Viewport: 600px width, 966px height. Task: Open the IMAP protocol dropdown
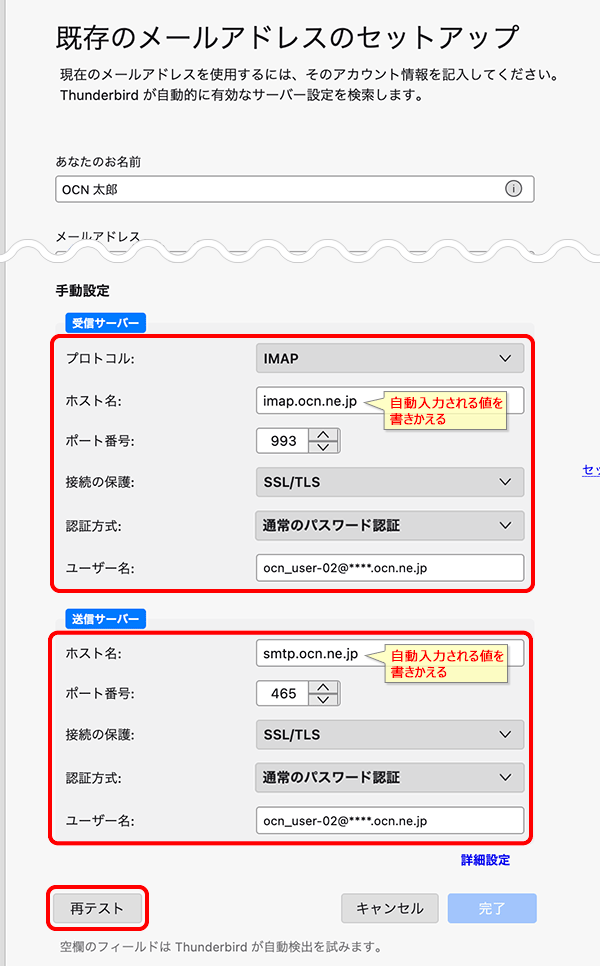pos(390,358)
